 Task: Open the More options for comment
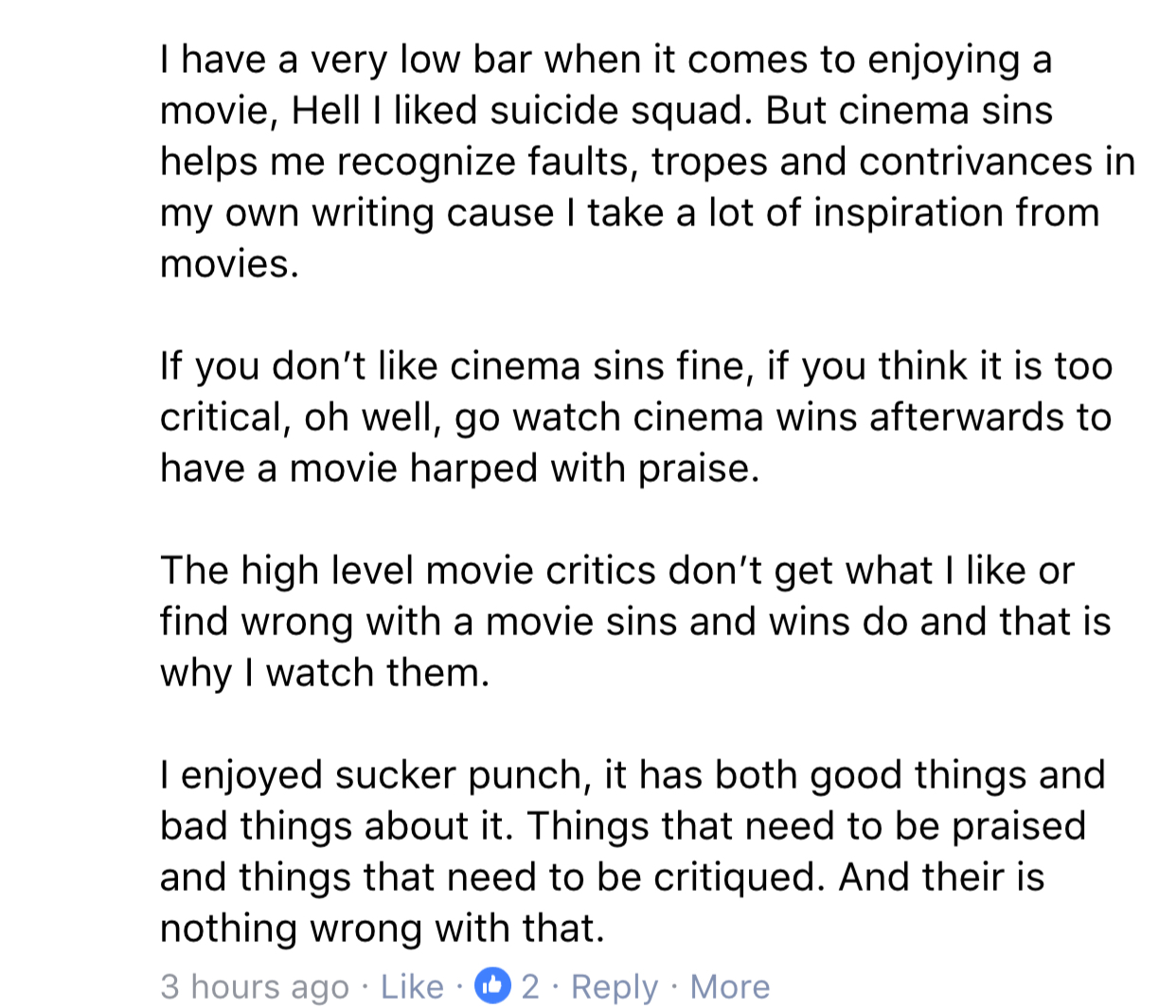730,986
